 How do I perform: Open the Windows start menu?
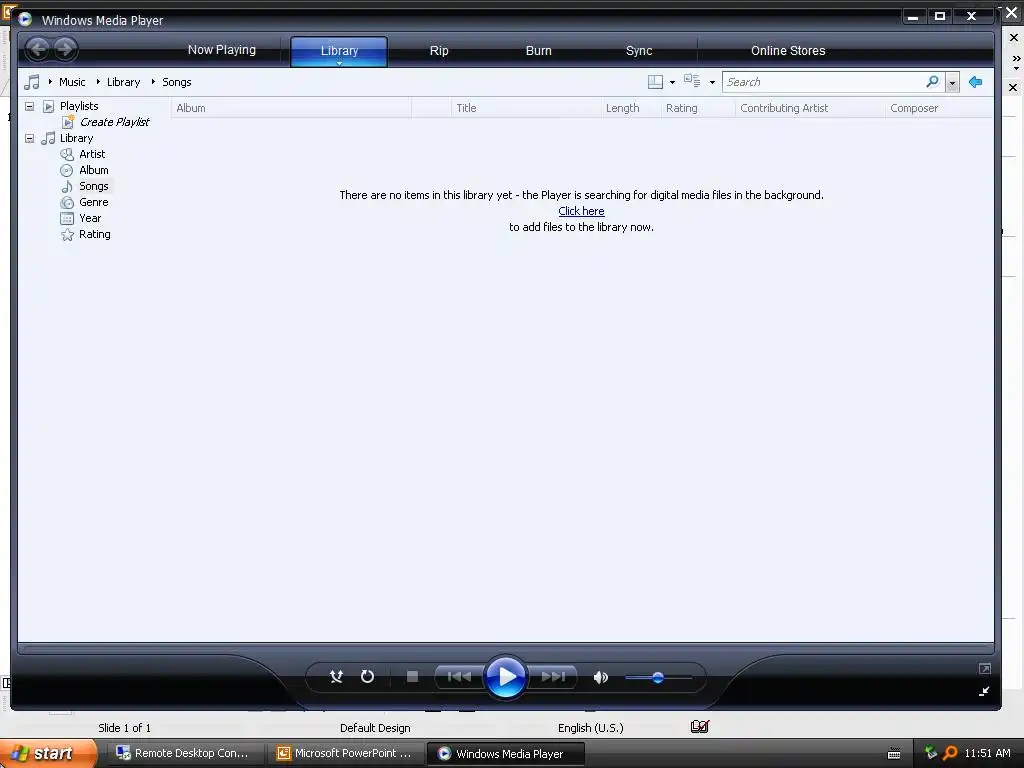click(48, 753)
